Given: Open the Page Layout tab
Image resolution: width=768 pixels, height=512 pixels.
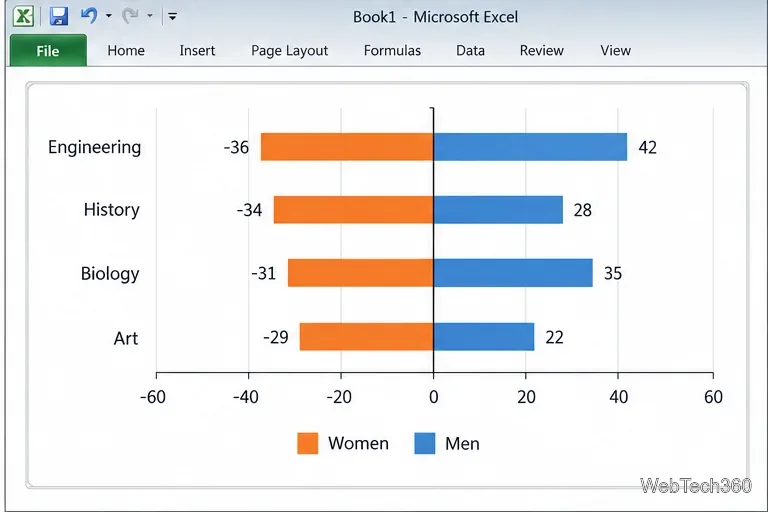Looking at the screenshot, I should tap(289, 51).
